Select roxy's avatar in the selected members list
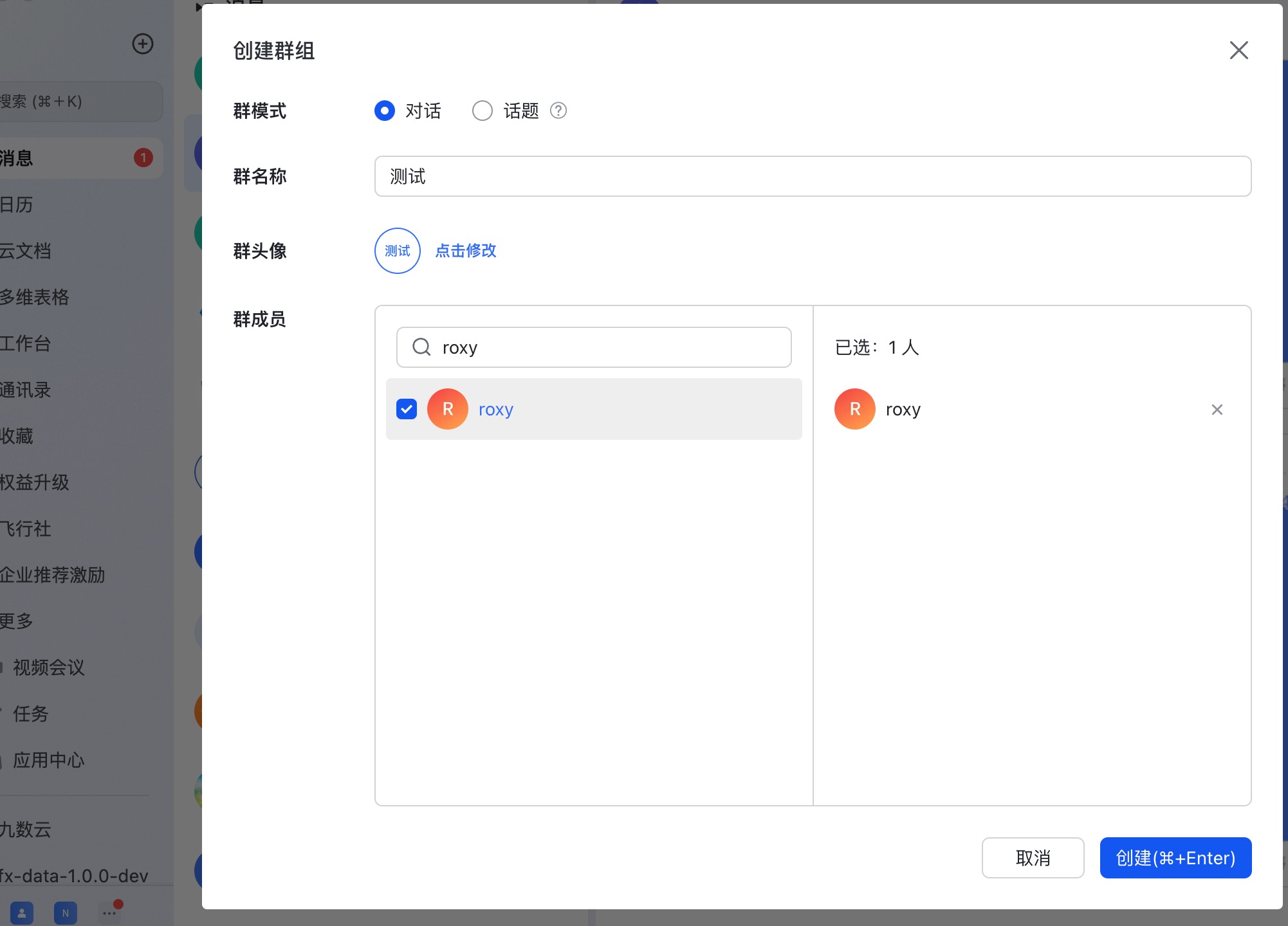The height and width of the screenshot is (926, 1288). 855,409
